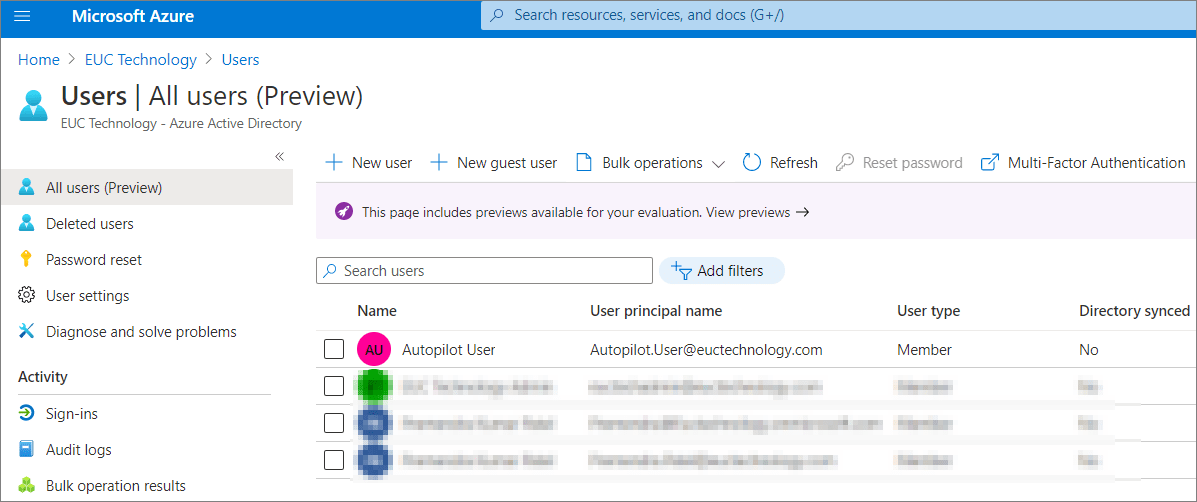Click the key icon beside Reset password
Screen dimensions: 1197x502
(844, 163)
